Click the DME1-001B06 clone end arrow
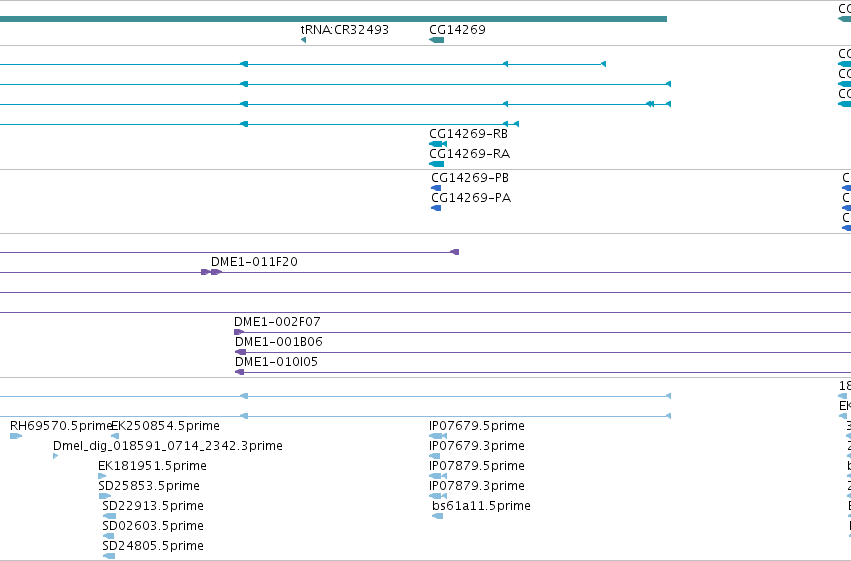Viewport: 851px width, 561px height. [x=240, y=352]
